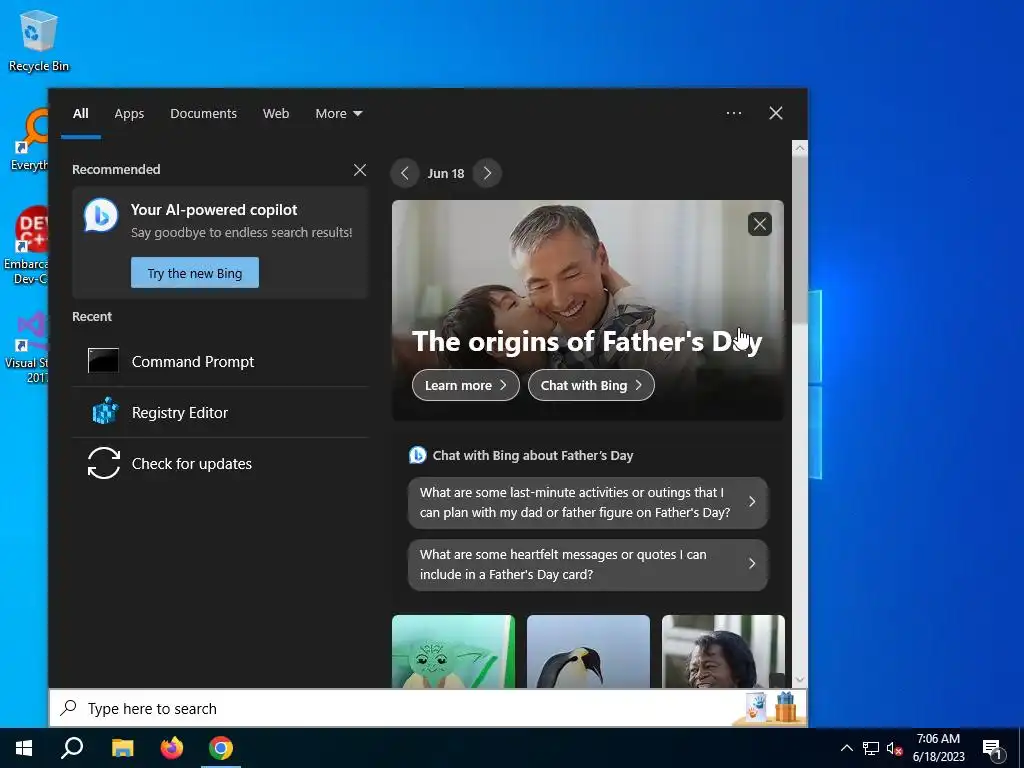Open the Everything desktop shortcut

coord(28,139)
